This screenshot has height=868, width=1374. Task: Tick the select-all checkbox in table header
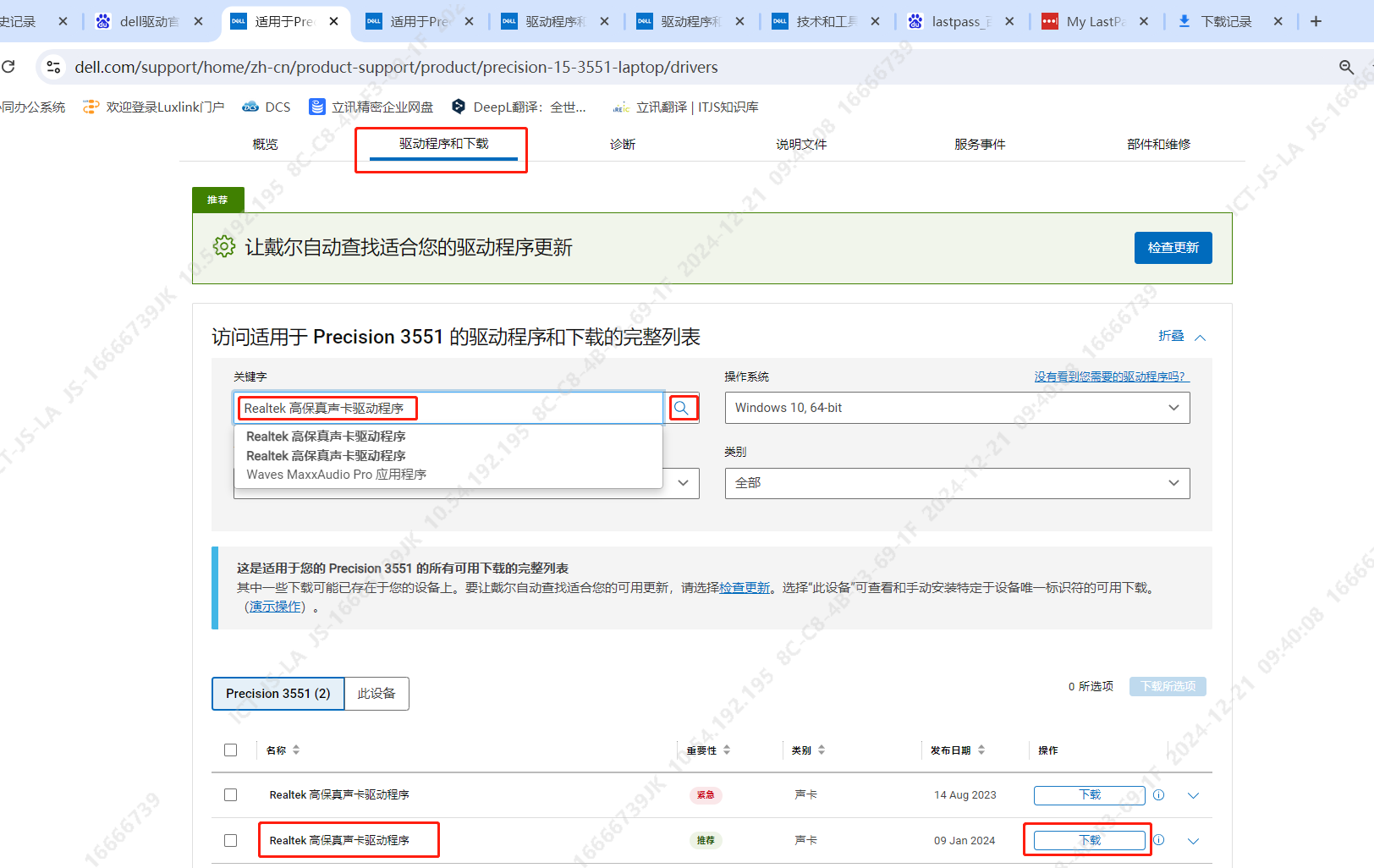pyautogui.click(x=230, y=750)
